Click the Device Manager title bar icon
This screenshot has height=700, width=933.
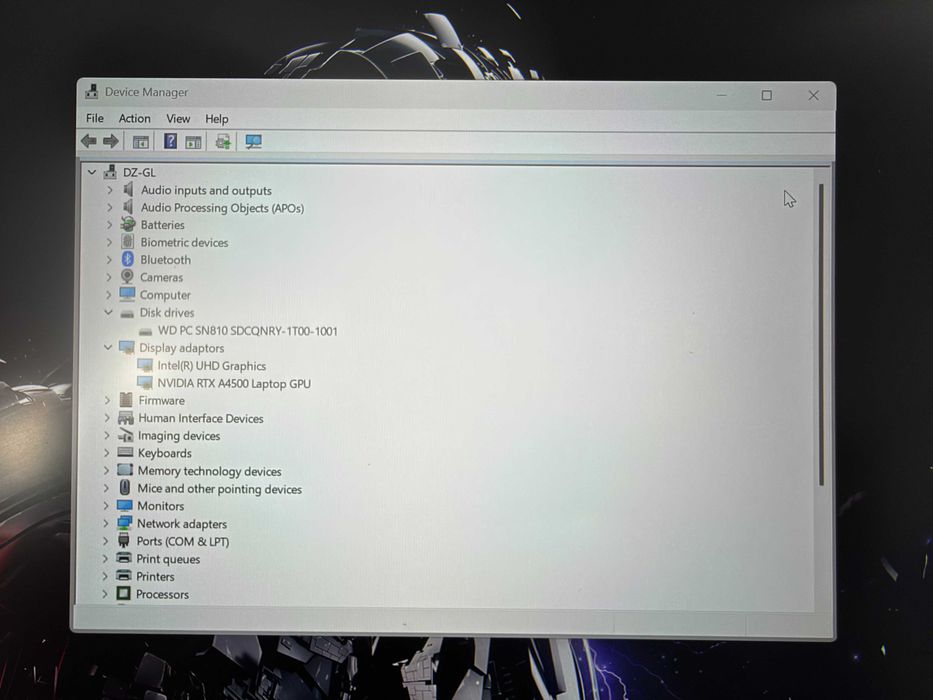[x=92, y=92]
